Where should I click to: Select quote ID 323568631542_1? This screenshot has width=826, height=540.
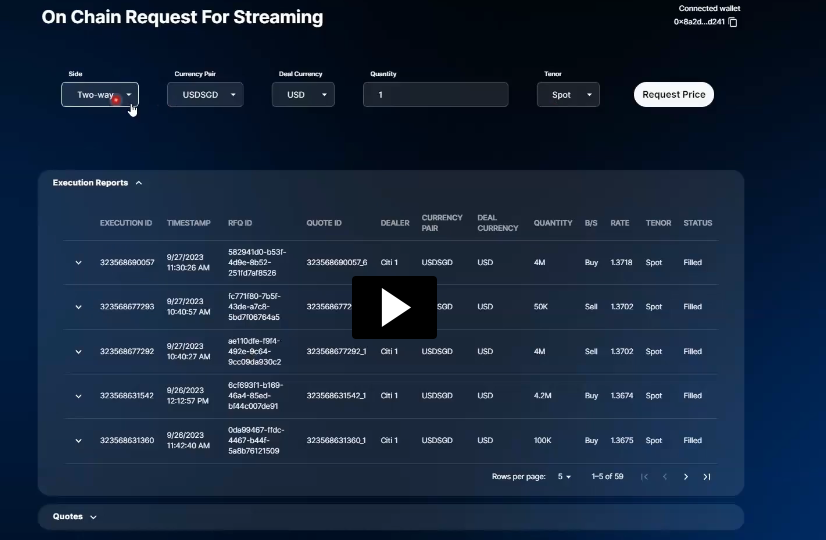click(336, 396)
